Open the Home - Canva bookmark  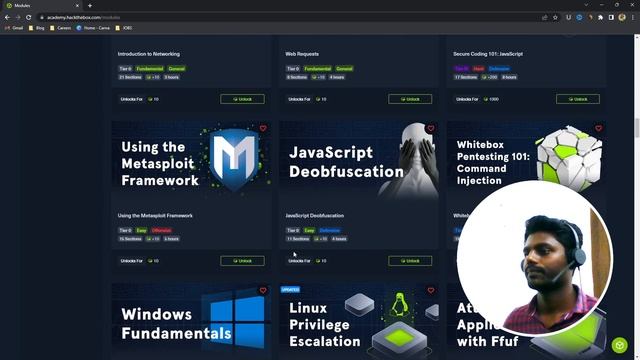pos(93,28)
